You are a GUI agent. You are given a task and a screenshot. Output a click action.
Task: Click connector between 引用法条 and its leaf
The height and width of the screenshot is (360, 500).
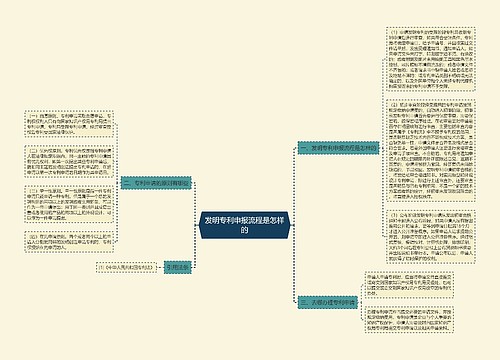[160, 267]
